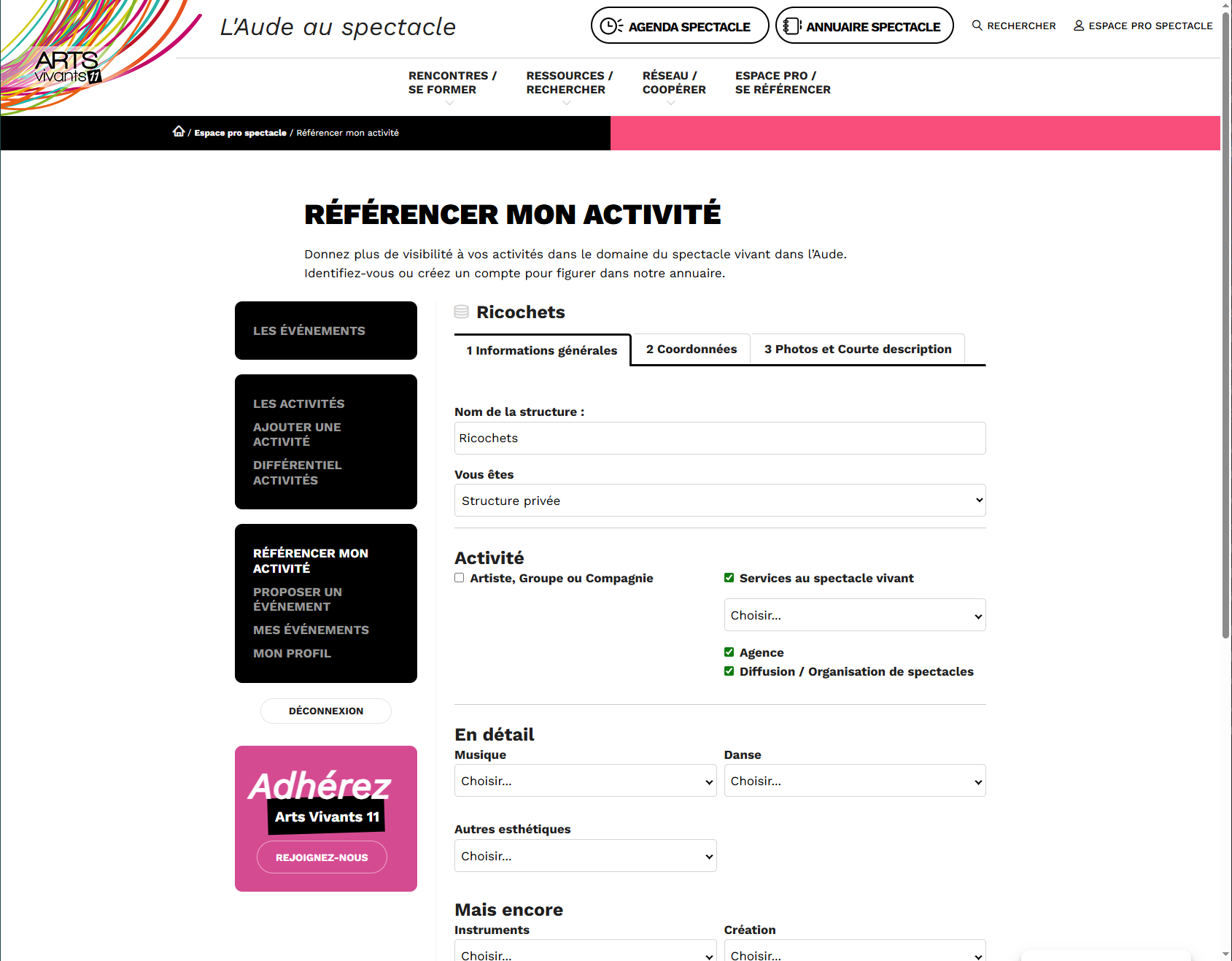Click the Adhérez Arts Vivants 11 banner
The image size is (1232, 961).
tap(326, 819)
